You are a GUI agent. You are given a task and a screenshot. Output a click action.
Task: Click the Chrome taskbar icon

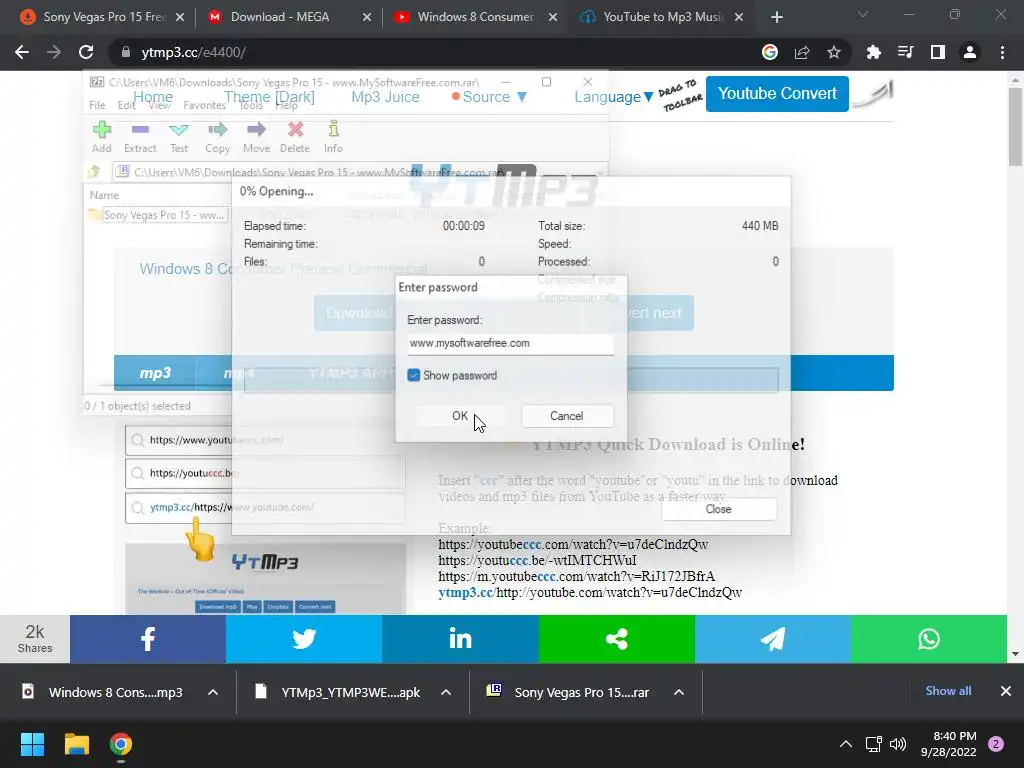pos(121,744)
